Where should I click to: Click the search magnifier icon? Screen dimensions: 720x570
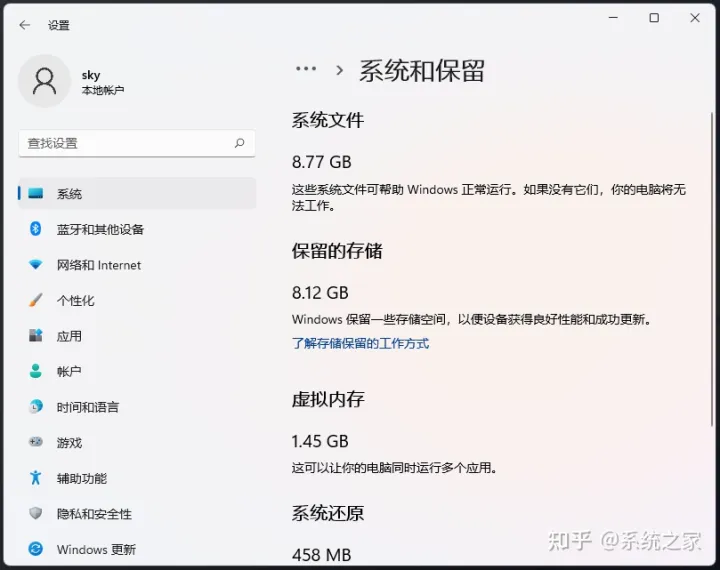(x=239, y=143)
